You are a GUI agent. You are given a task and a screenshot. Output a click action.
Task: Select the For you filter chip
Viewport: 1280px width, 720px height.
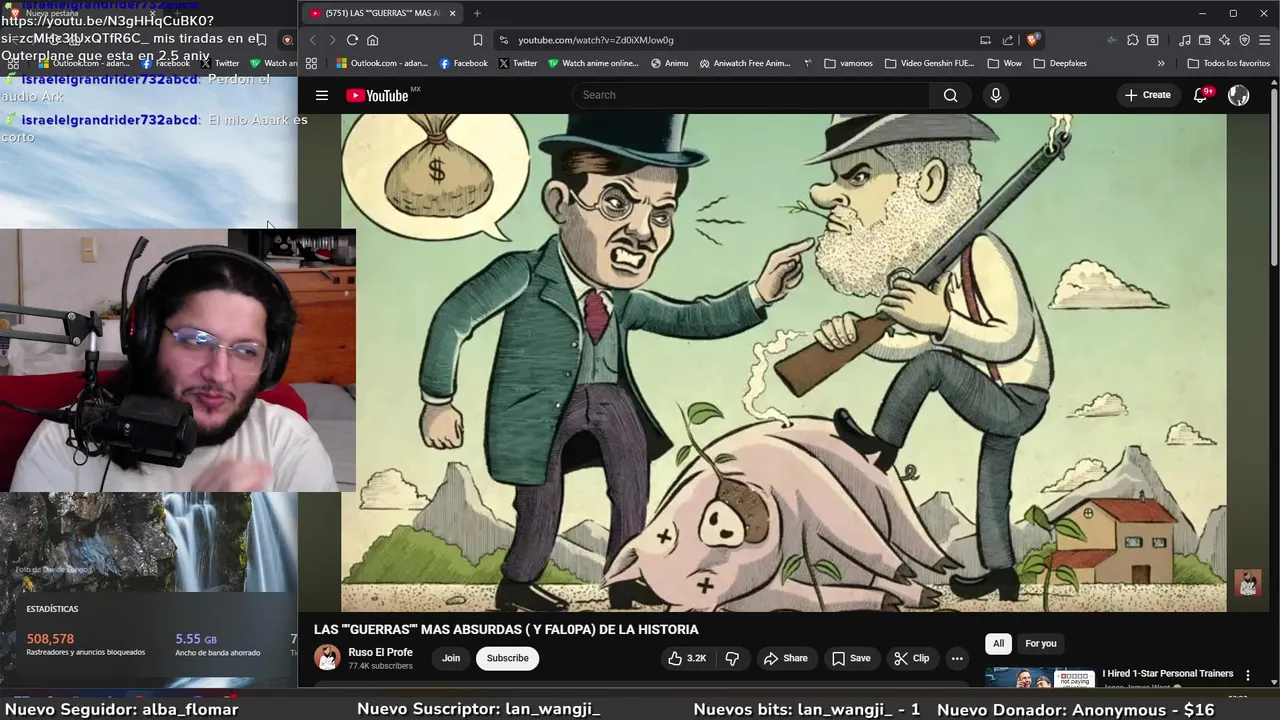tap(1040, 643)
